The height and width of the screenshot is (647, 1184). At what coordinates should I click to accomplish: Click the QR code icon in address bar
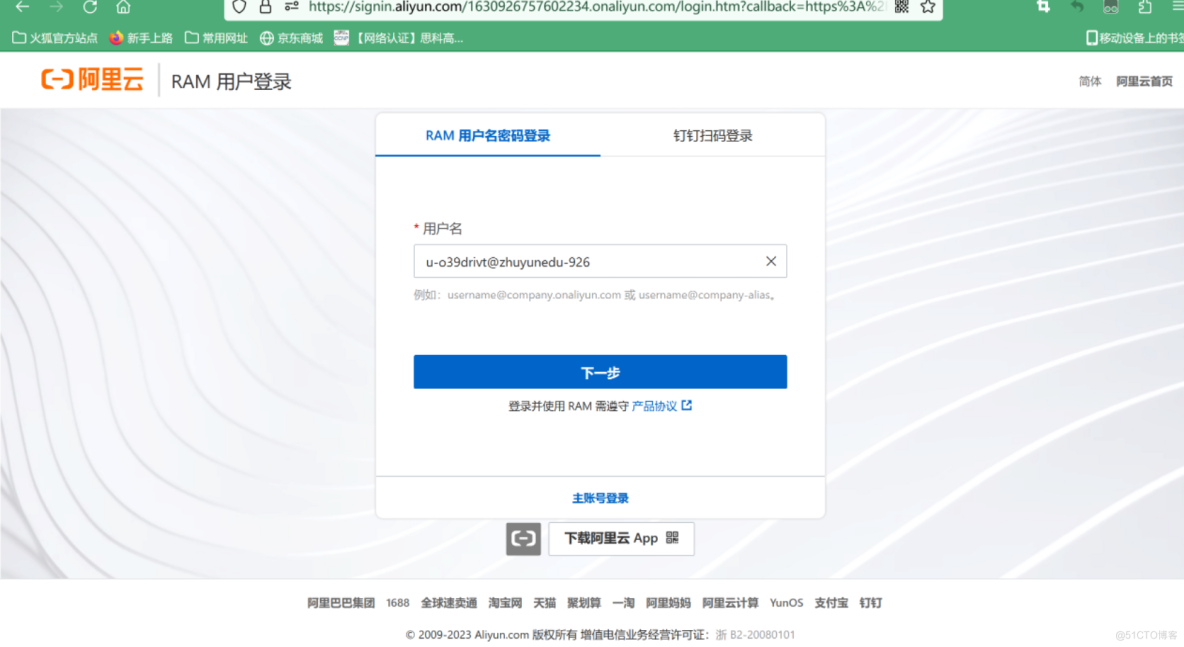click(901, 7)
